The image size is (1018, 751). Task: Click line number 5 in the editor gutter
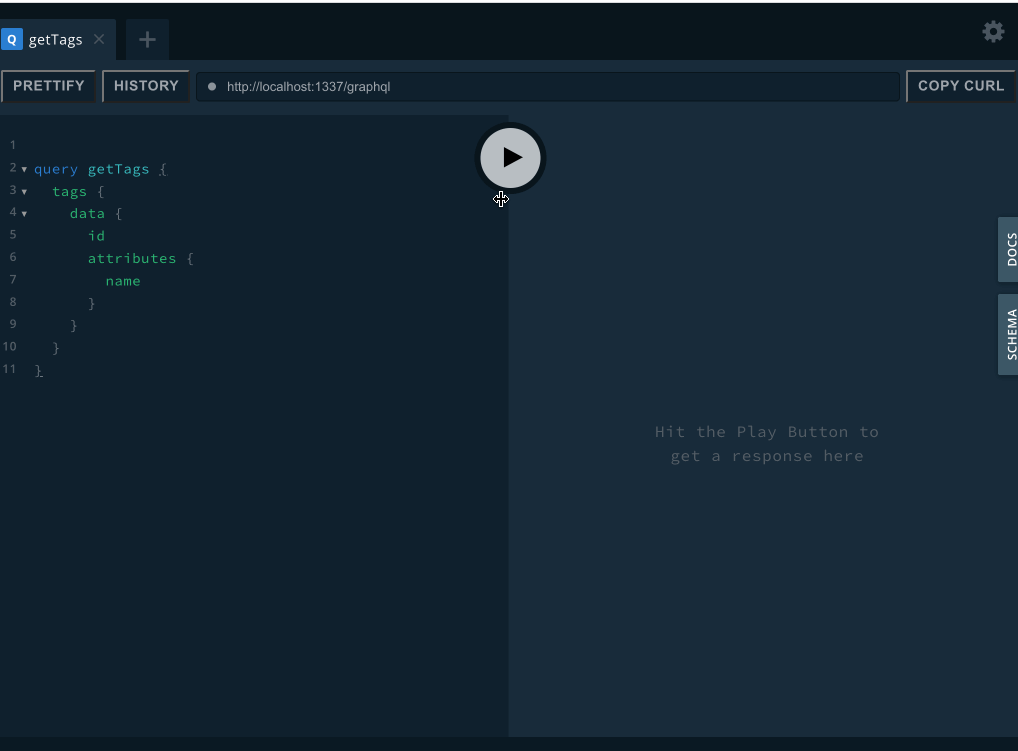[12, 235]
